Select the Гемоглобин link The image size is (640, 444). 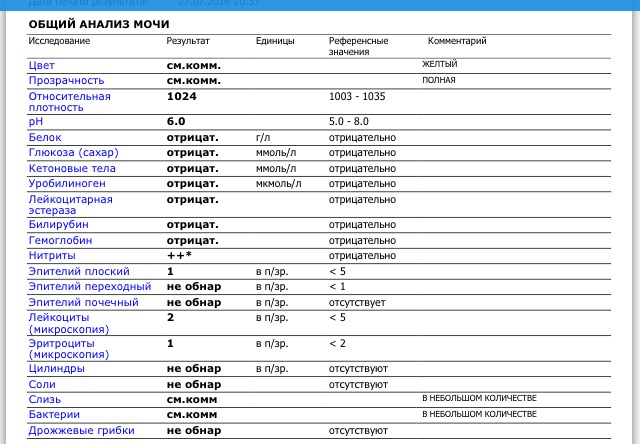tap(63, 241)
